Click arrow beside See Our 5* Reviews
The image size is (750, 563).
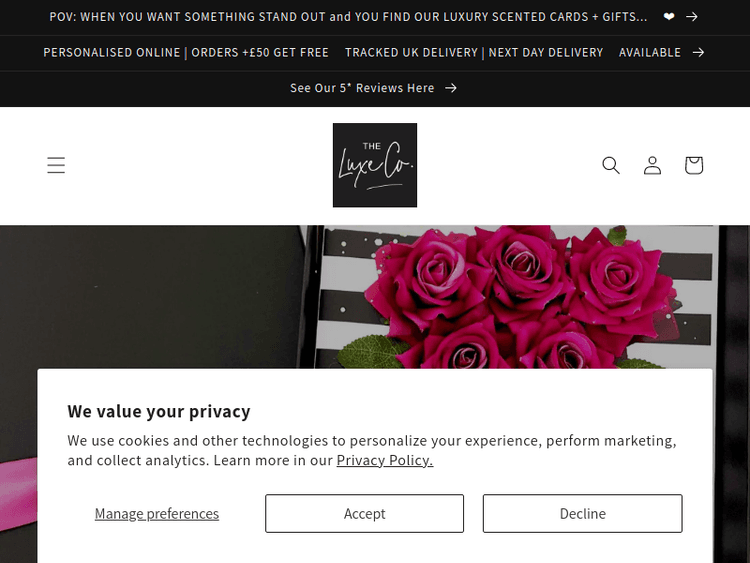pos(451,88)
